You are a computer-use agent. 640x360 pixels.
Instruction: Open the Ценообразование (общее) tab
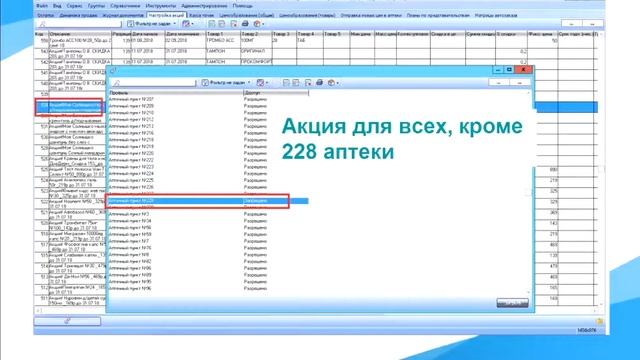247,15
